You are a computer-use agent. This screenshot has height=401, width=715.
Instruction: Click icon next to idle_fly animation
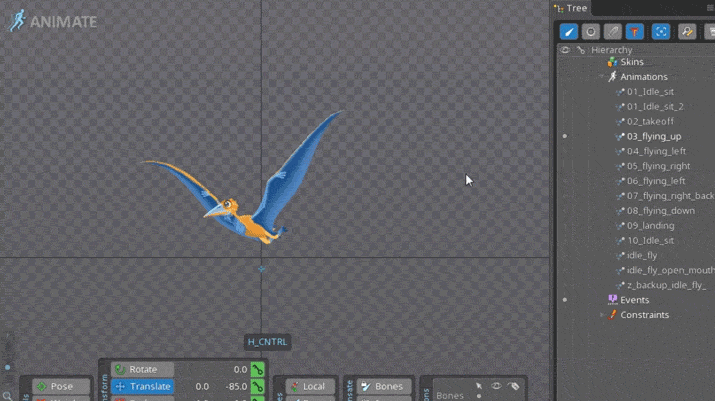click(620, 256)
